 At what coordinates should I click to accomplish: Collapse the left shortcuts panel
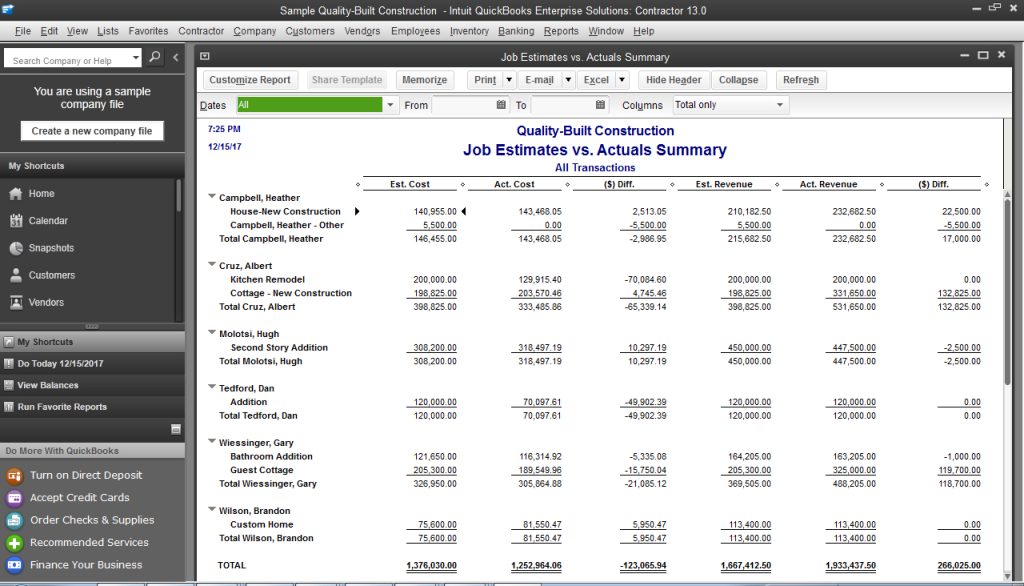(x=175, y=58)
